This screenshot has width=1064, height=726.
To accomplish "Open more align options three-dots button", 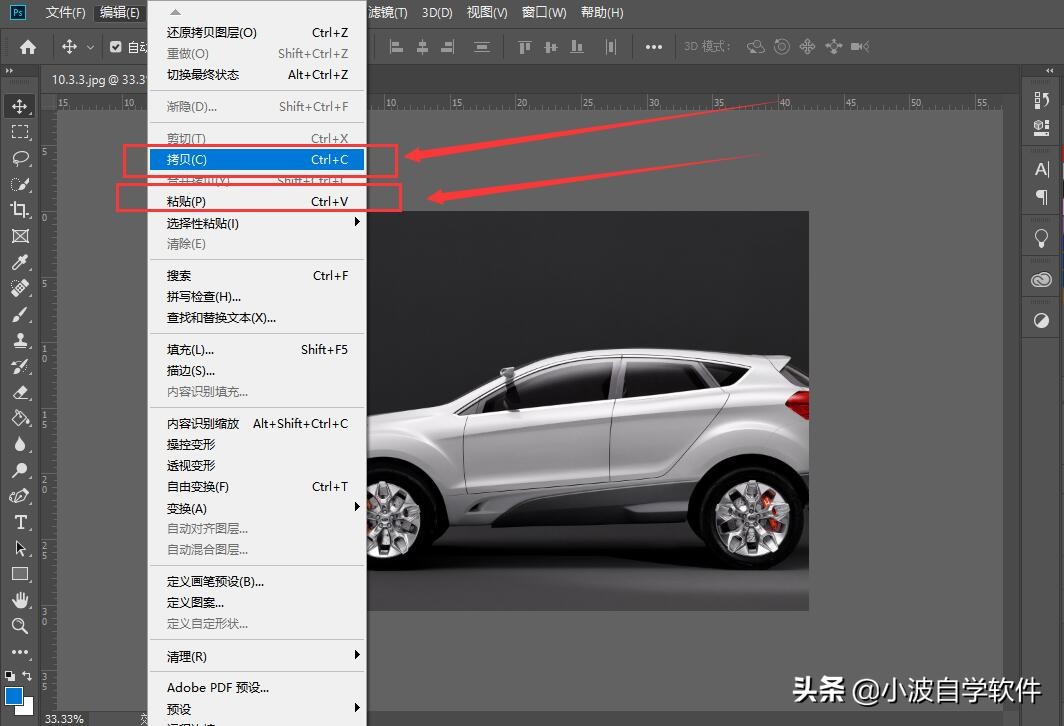I will [x=653, y=47].
